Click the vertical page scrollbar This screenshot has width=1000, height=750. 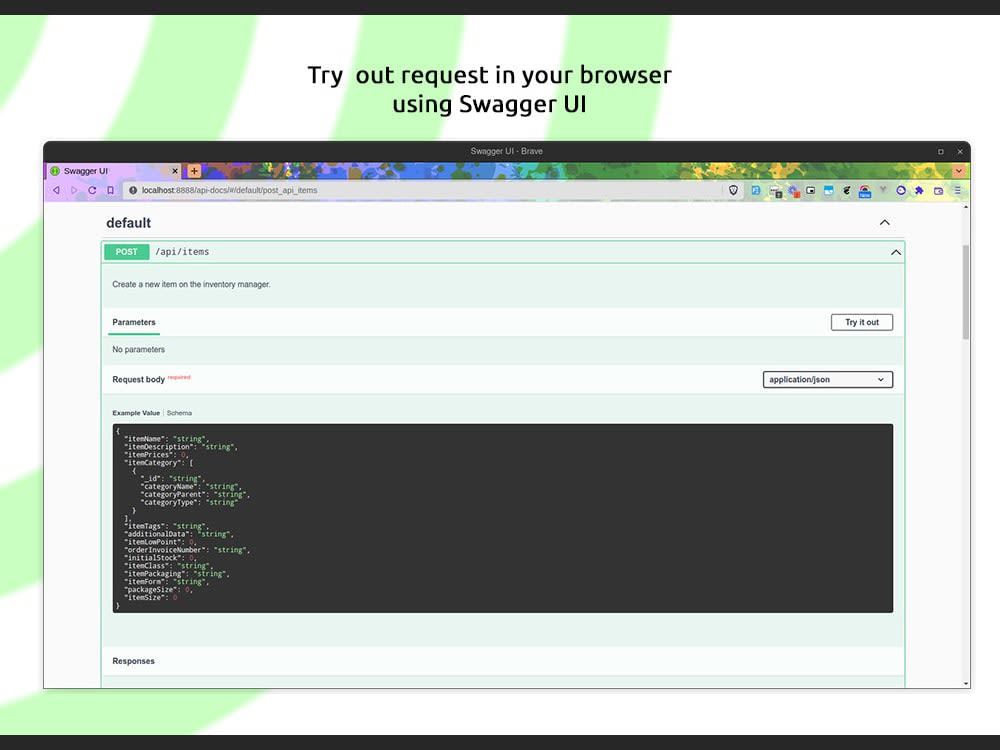(x=963, y=290)
